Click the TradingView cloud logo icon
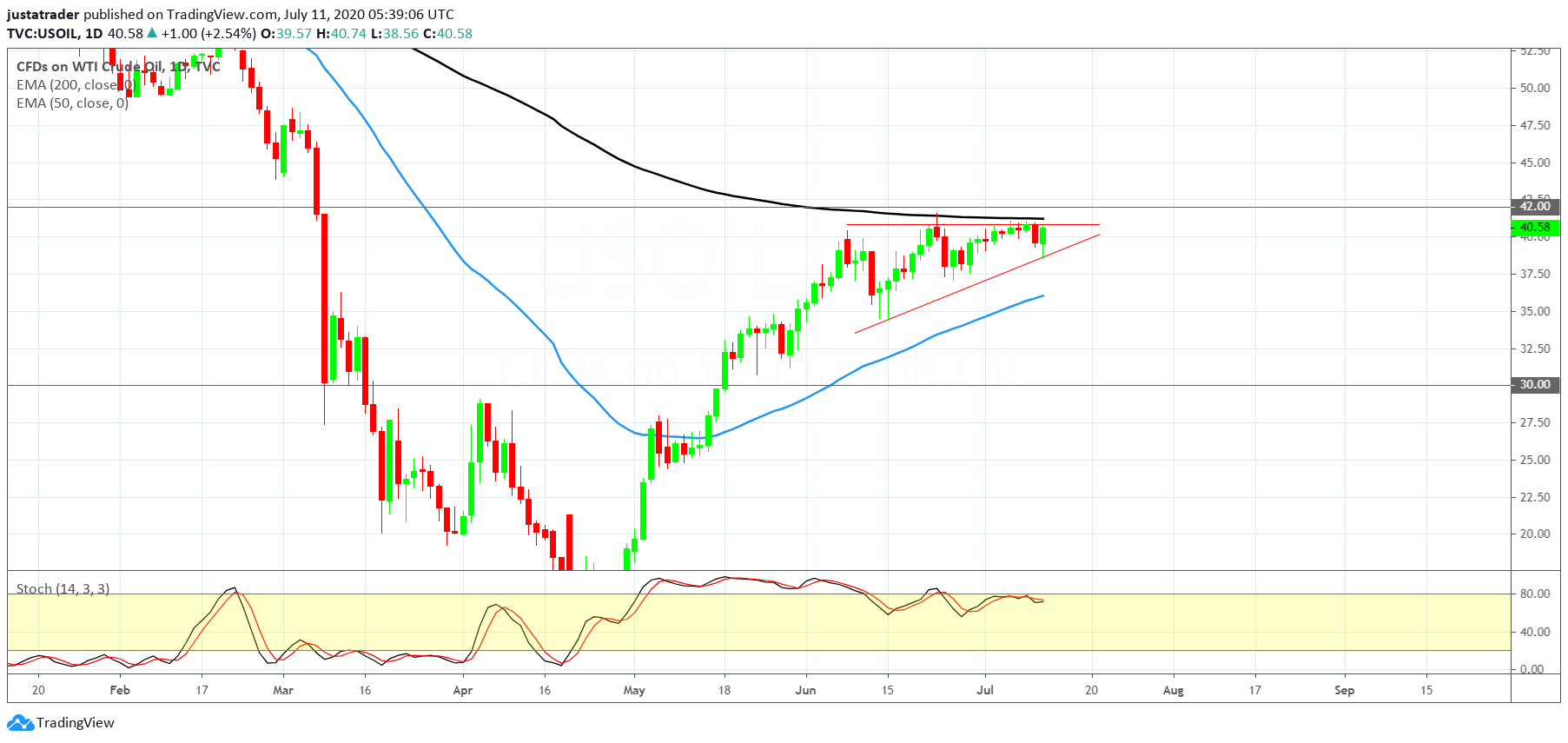This screenshot has width=1568, height=743. pos(20,723)
